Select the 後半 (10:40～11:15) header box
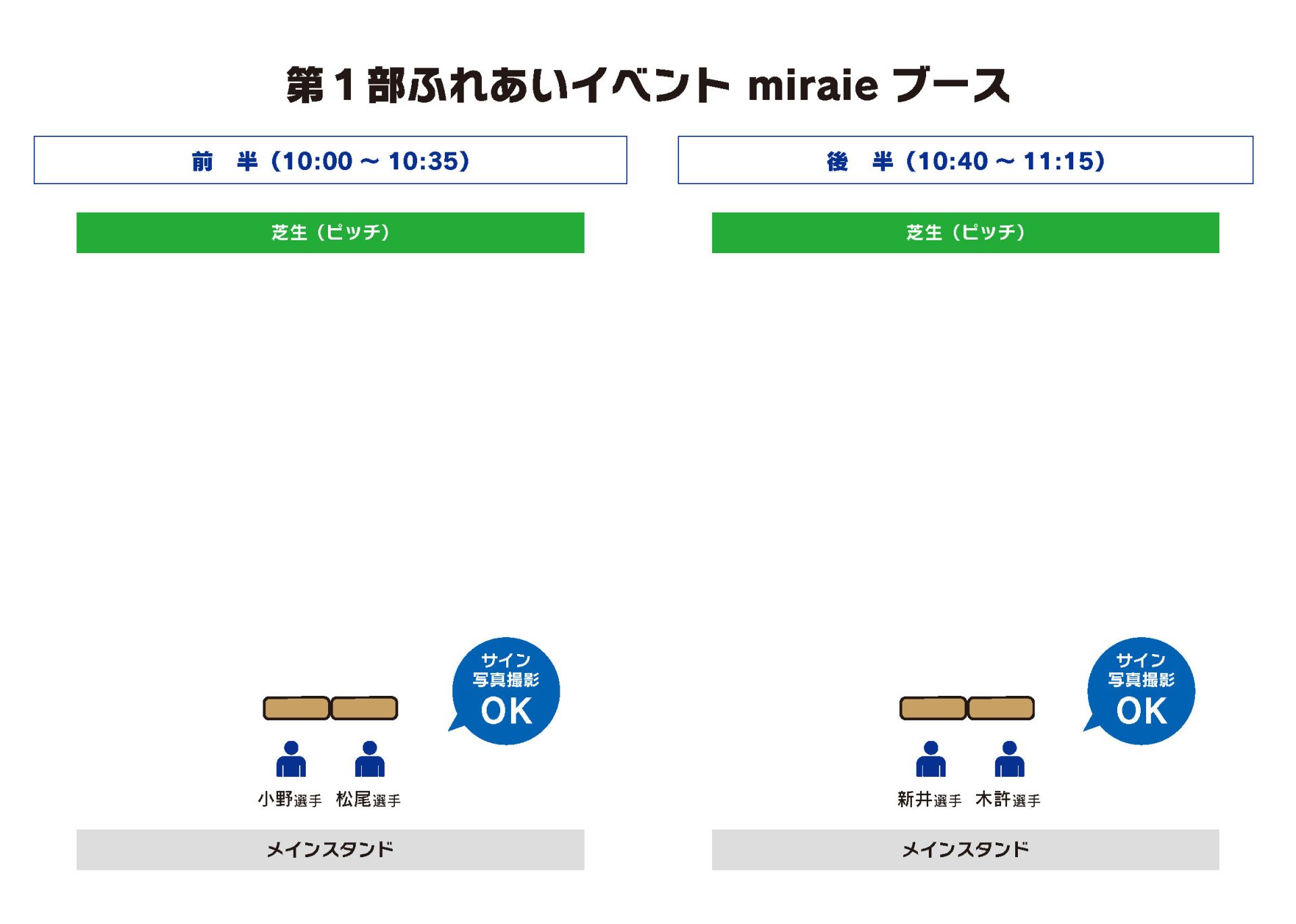 point(965,160)
